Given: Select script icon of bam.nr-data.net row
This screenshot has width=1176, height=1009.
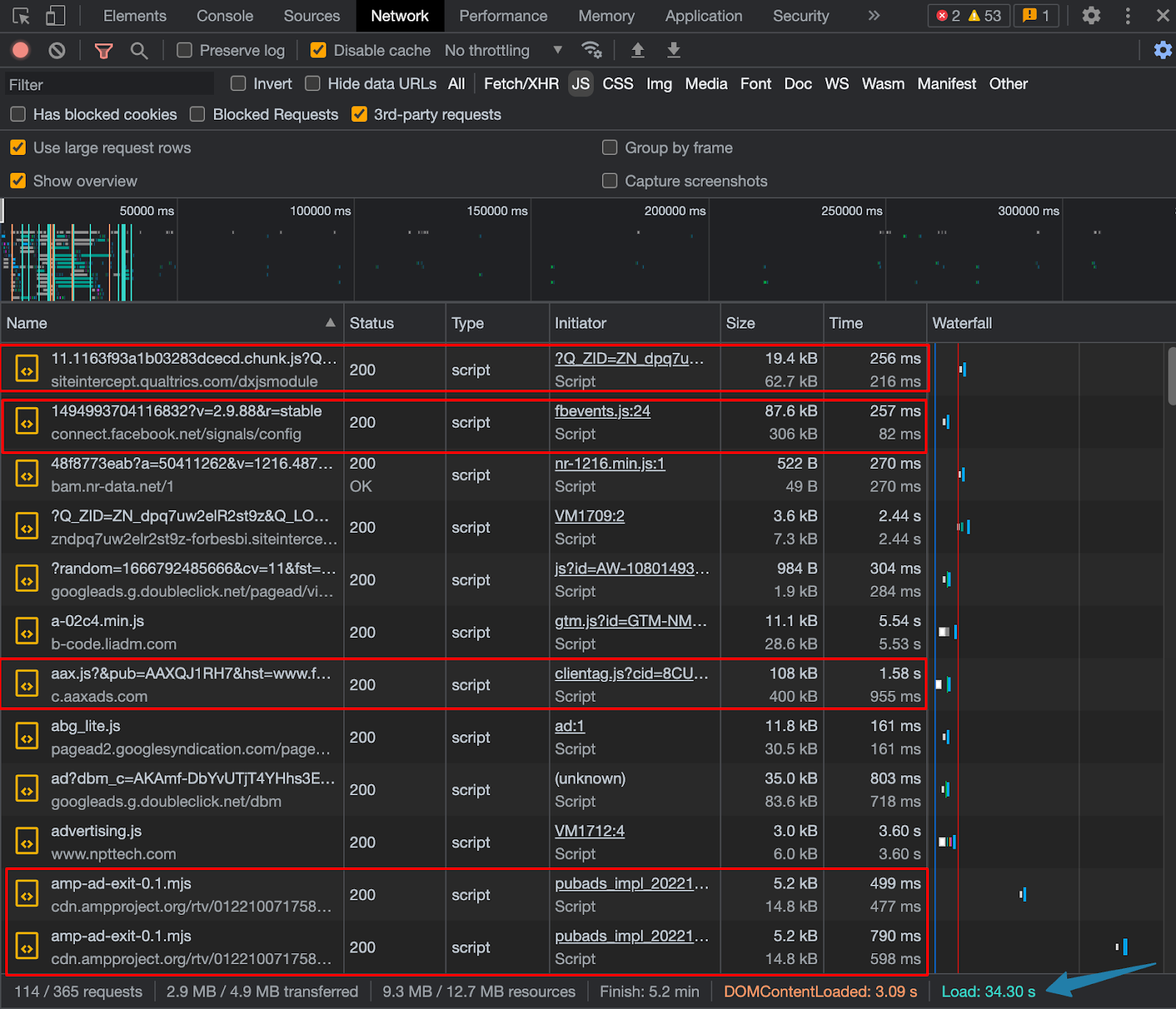Looking at the screenshot, I should click(x=27, y=475).
